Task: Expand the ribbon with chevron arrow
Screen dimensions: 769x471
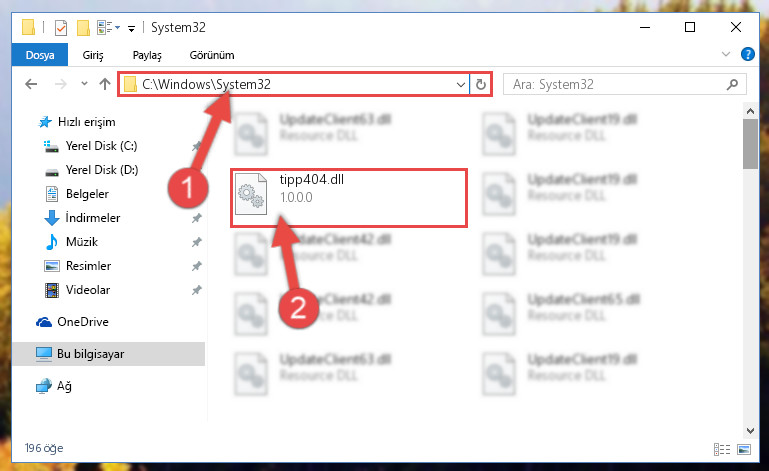Action: click(726, 54)
